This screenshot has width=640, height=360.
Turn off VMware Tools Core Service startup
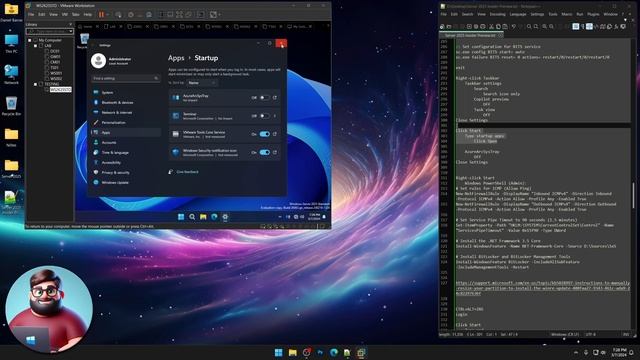coord(264,134)
